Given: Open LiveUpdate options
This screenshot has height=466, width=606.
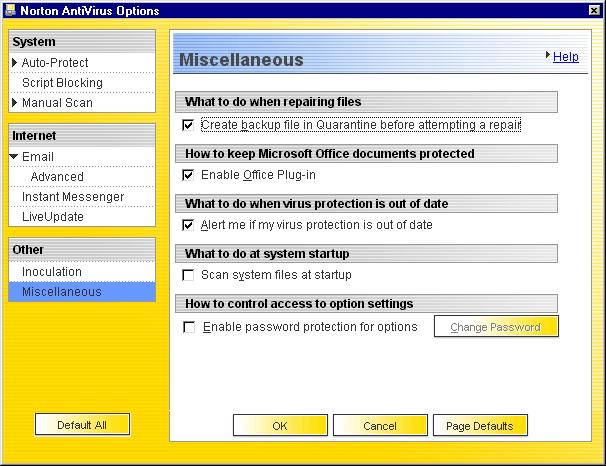Looking at the screenshot, I should (53, 217).
